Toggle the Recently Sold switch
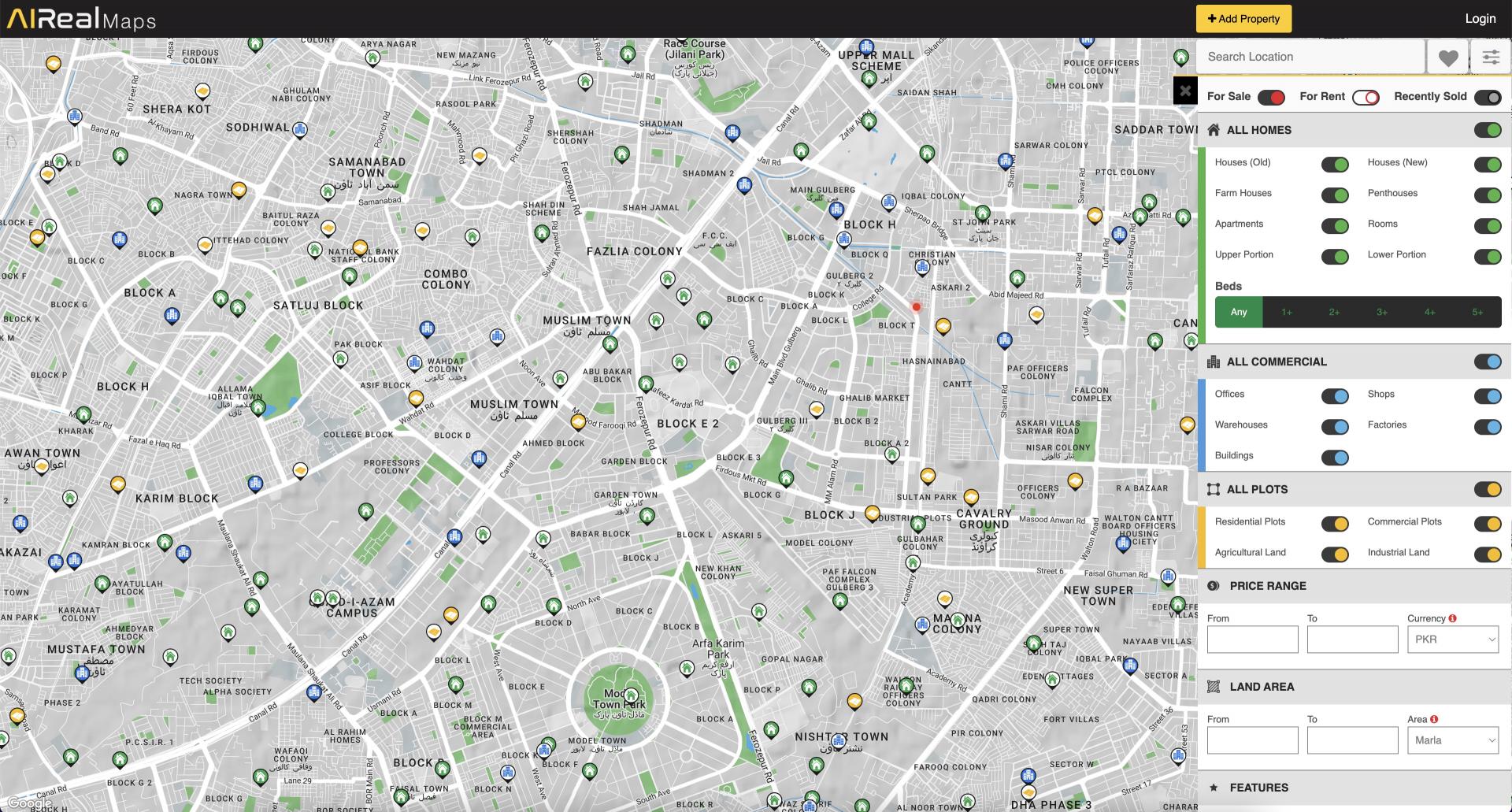 click(1488, 97)
